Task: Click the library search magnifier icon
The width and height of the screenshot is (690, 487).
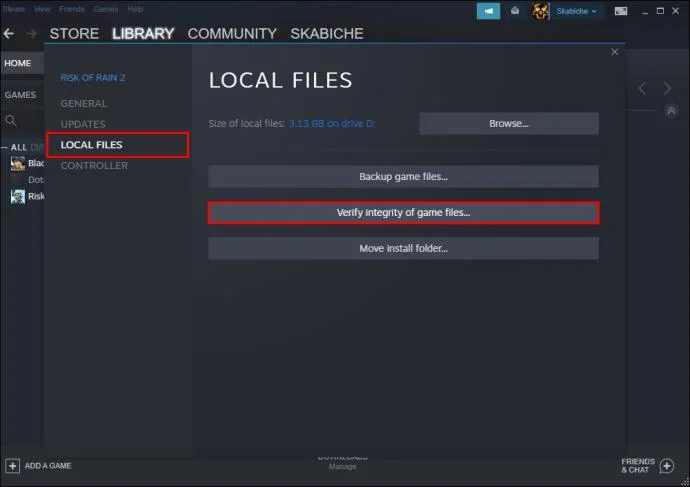Action: pyautogui.click(x=11, y=121)
